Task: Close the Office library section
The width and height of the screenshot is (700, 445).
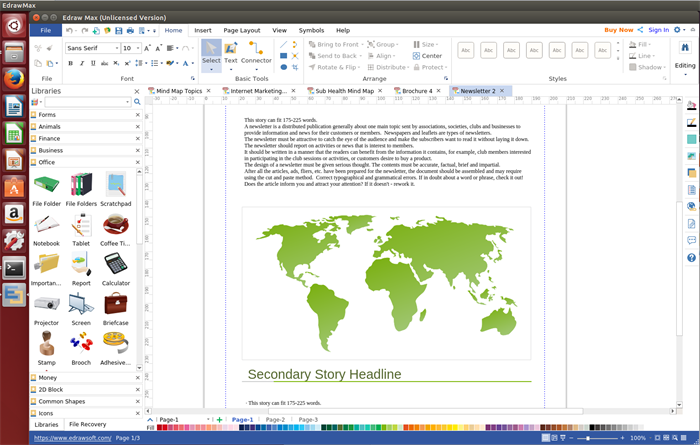Action: coord(137,162)
